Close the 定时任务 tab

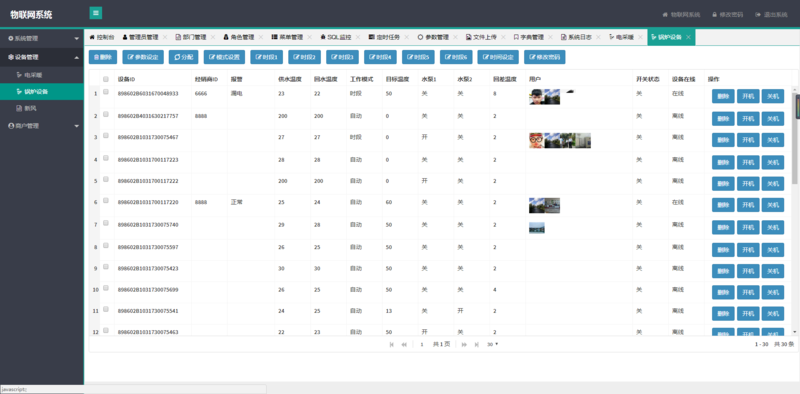click(407, 37)
